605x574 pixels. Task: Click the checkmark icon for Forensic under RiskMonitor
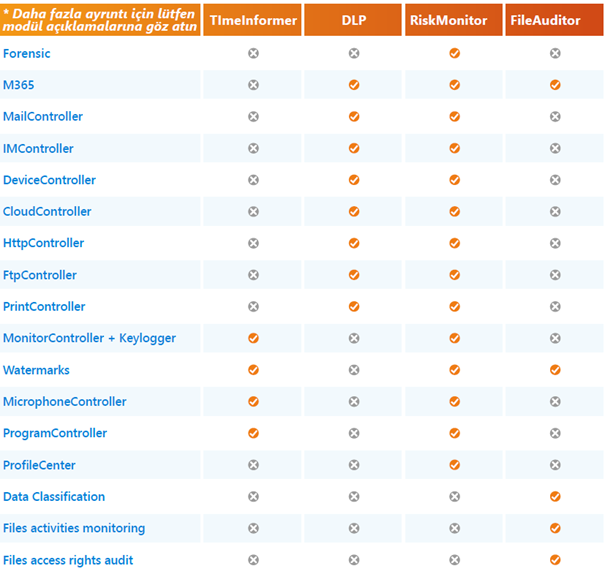pyautogui.click(x=454, y=53)
